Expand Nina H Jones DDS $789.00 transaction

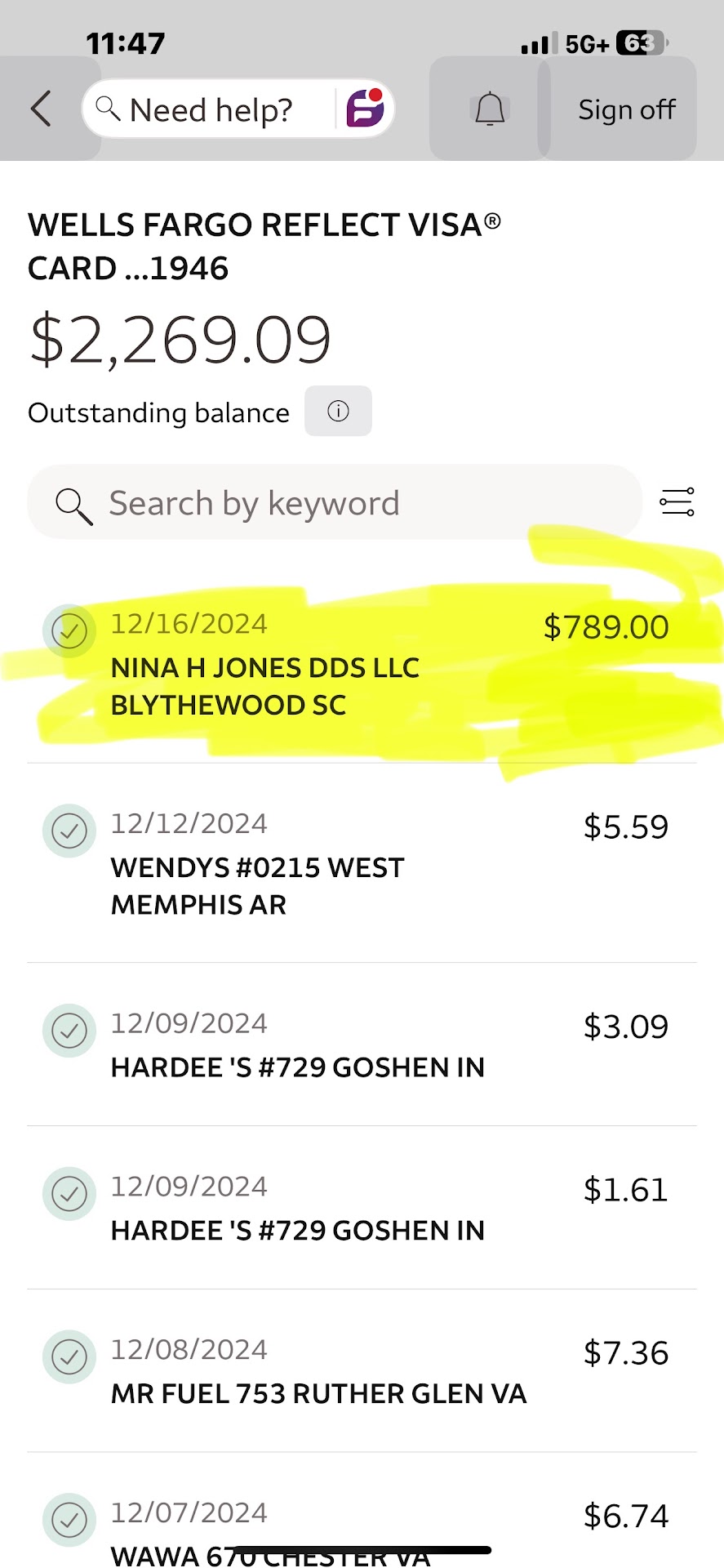[x=359, y=666]
